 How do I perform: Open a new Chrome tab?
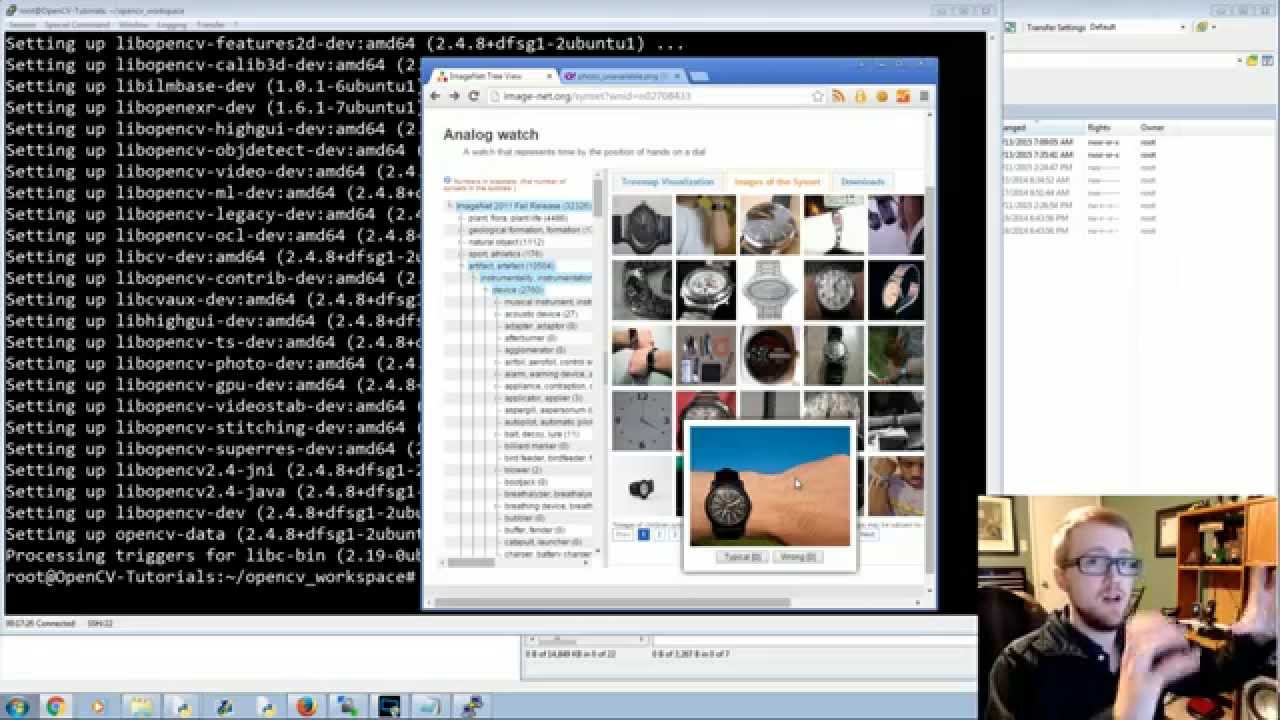(x=699, y=76)
